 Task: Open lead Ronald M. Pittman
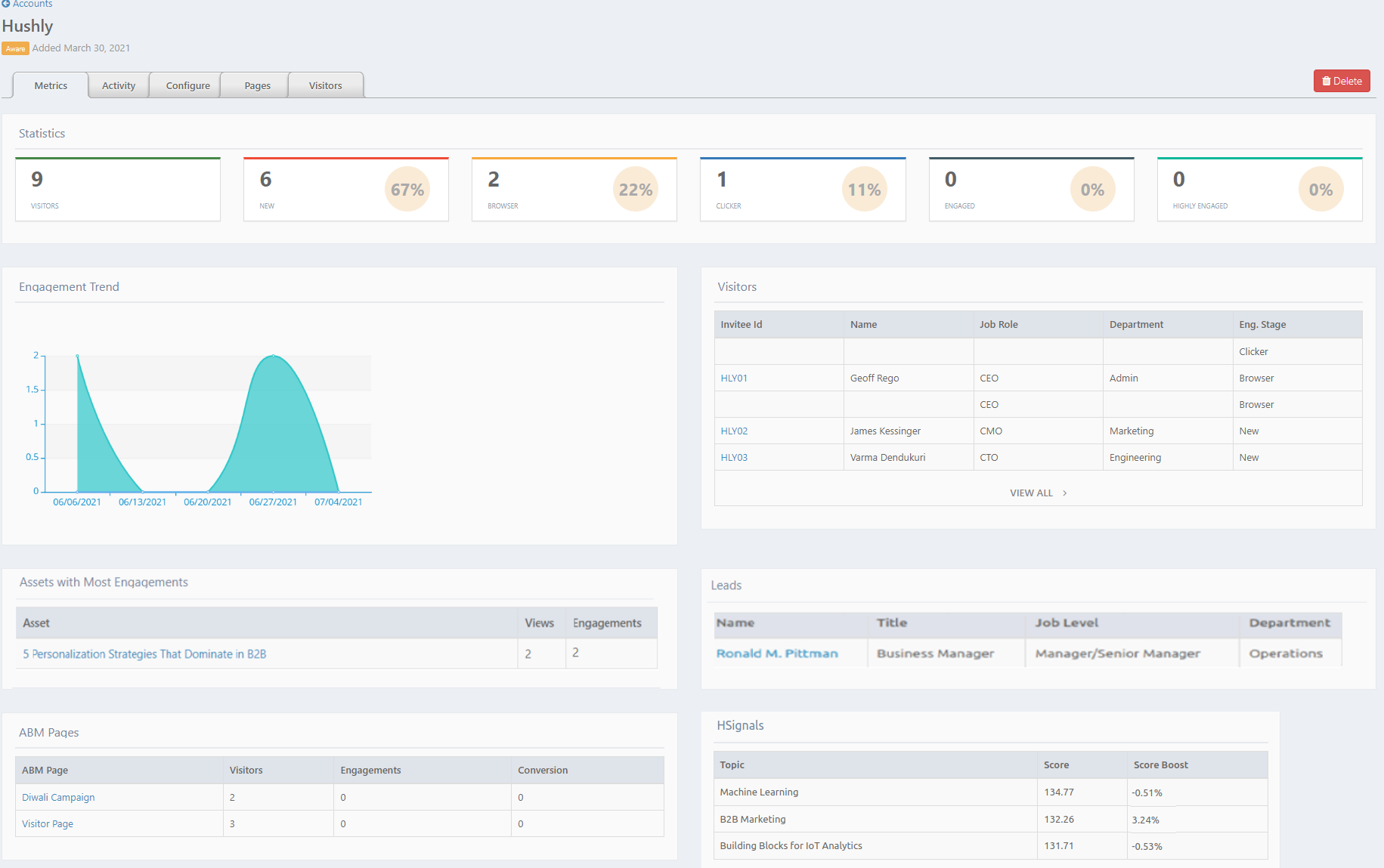click(777, 653)
